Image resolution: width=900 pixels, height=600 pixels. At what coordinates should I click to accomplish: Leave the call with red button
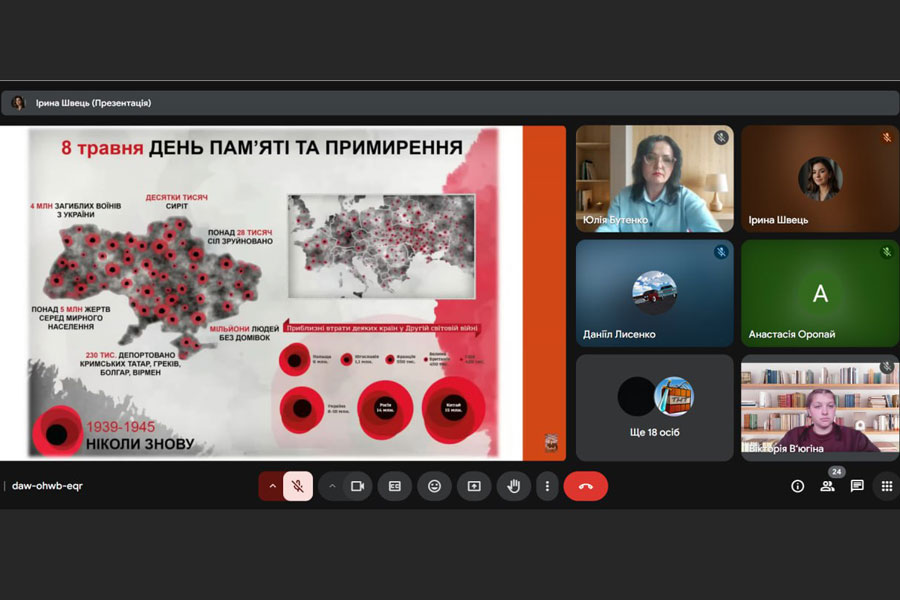585,486
